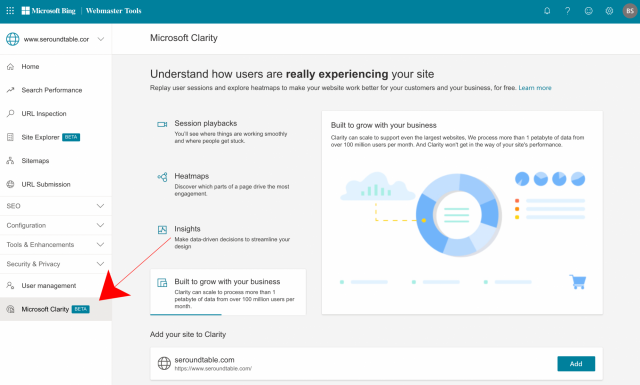Open the settings gear icon
Image resolution: width=640 pixels, height=385 pixels.
(x=609, y=11)
